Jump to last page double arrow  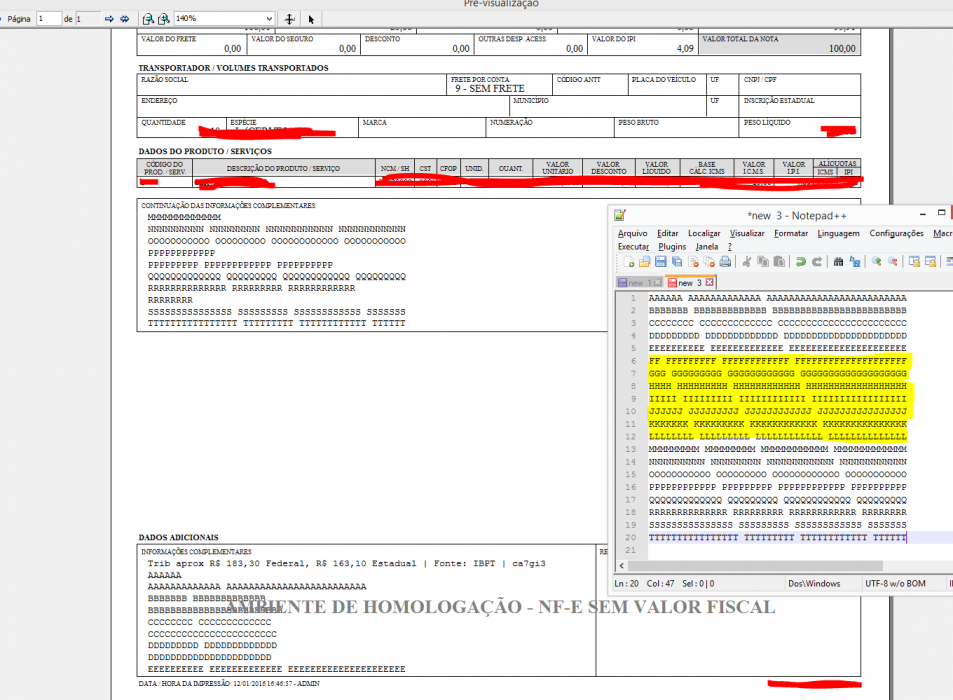point(125,19)
